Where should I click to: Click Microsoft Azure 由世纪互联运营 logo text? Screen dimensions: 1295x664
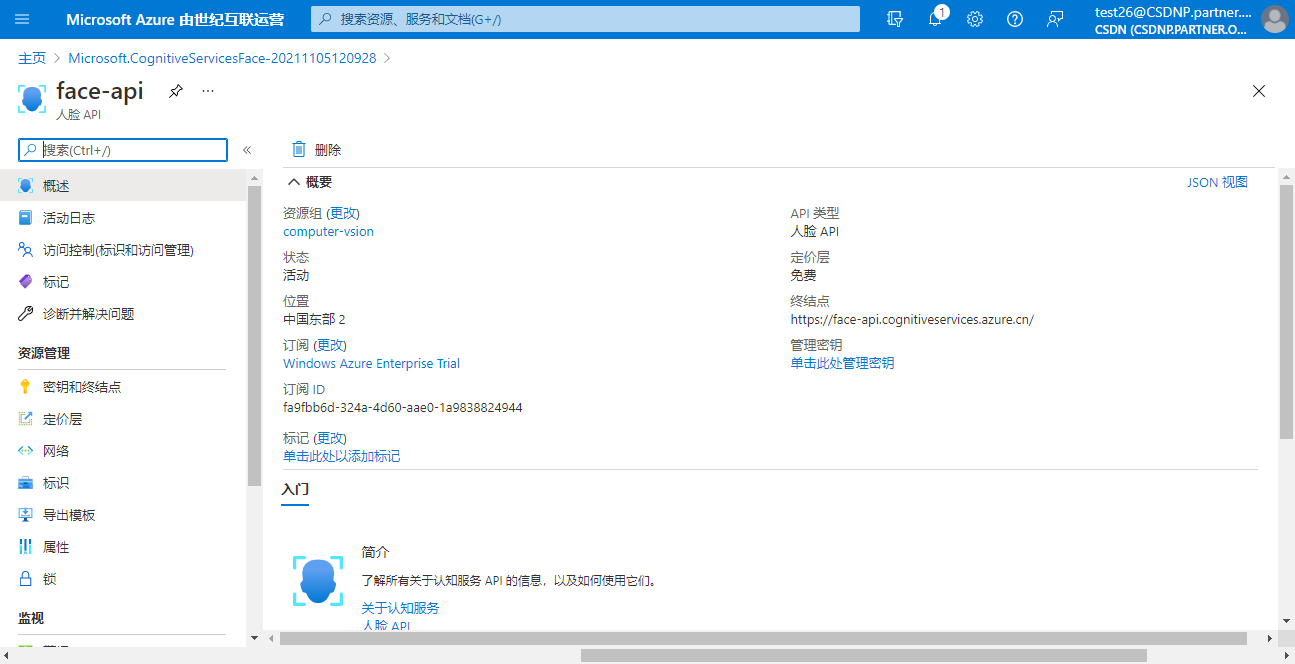pos(177,19)
